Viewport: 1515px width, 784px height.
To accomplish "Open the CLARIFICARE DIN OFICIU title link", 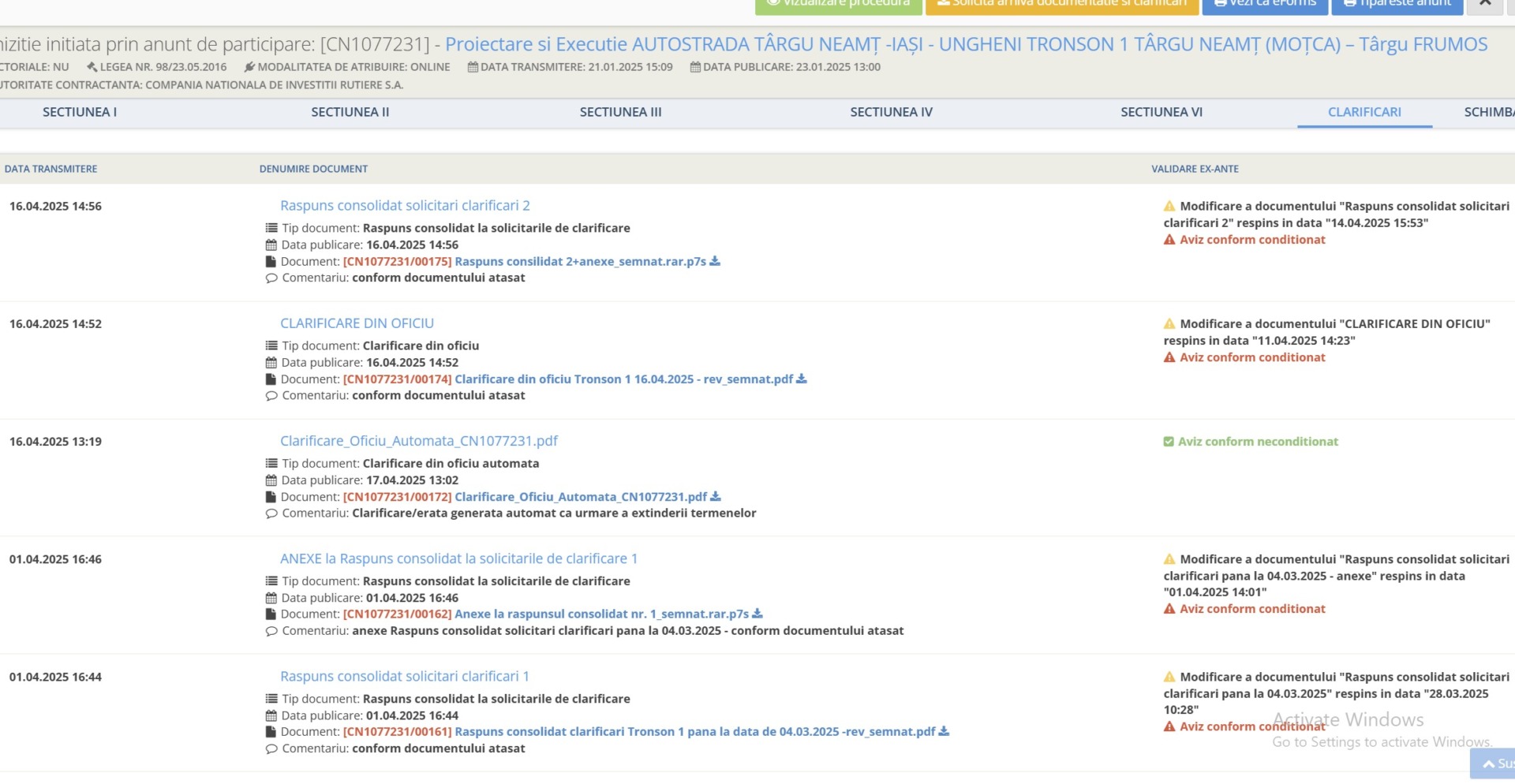I will 357,323.
